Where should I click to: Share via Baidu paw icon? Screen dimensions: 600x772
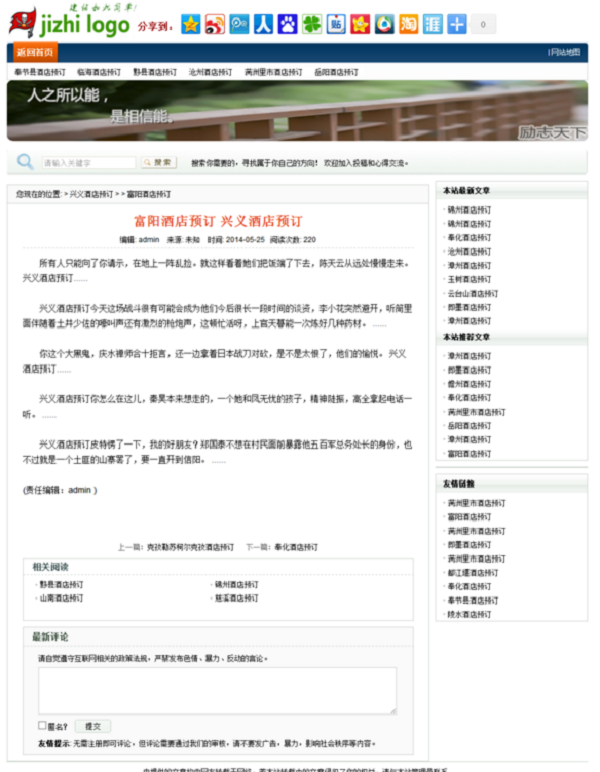tap(287, 24)
